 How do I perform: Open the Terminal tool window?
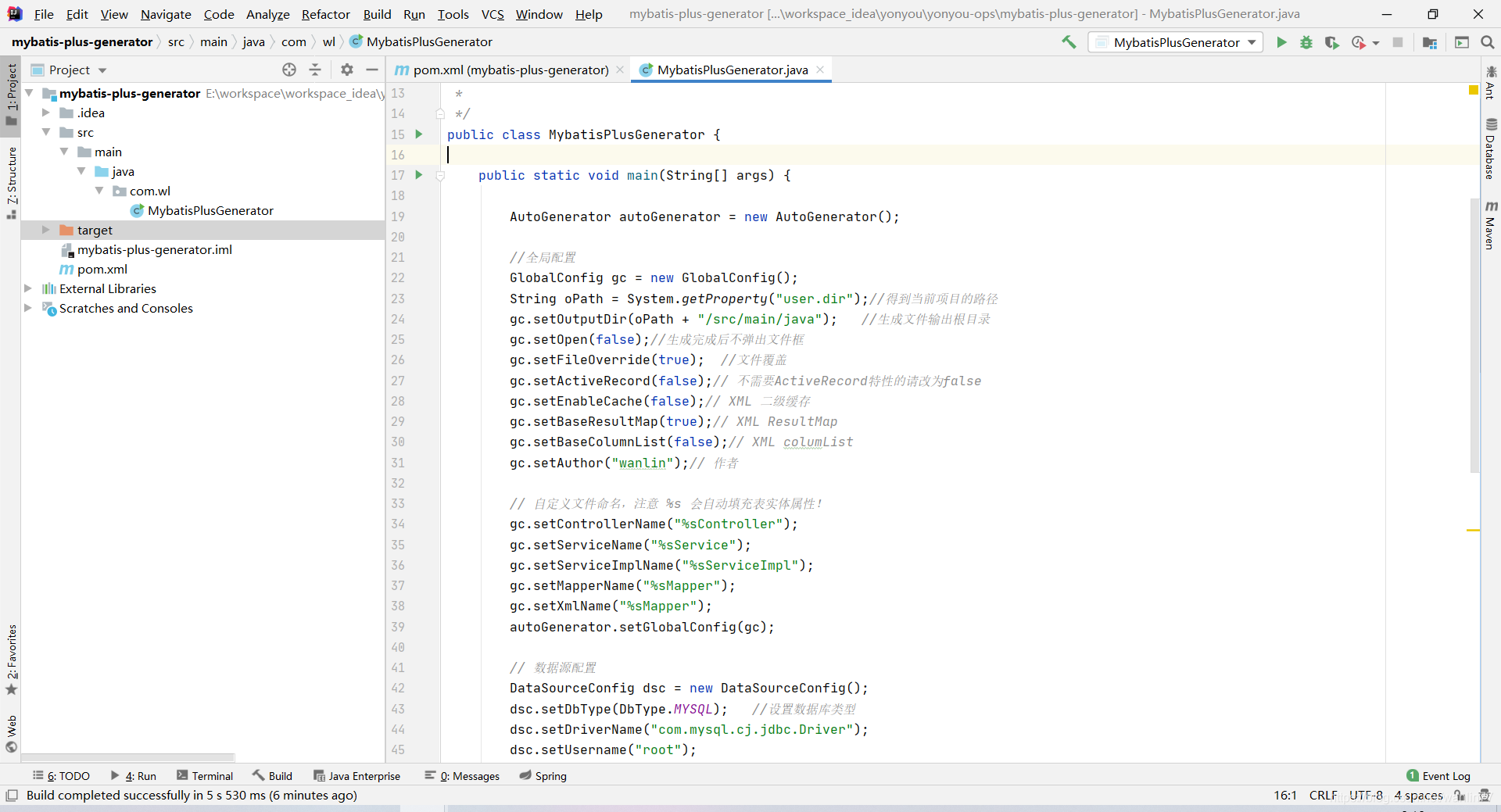click(205, 776)
